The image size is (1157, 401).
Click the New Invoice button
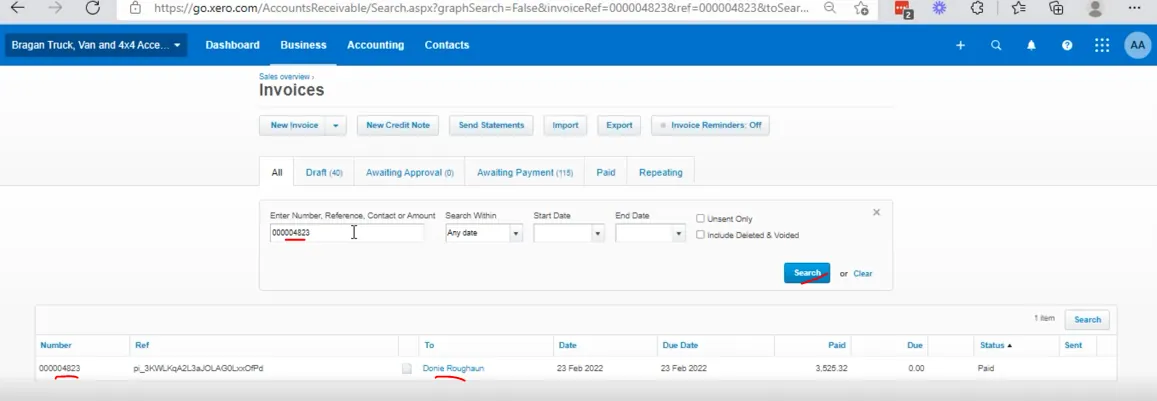point(294,126)
